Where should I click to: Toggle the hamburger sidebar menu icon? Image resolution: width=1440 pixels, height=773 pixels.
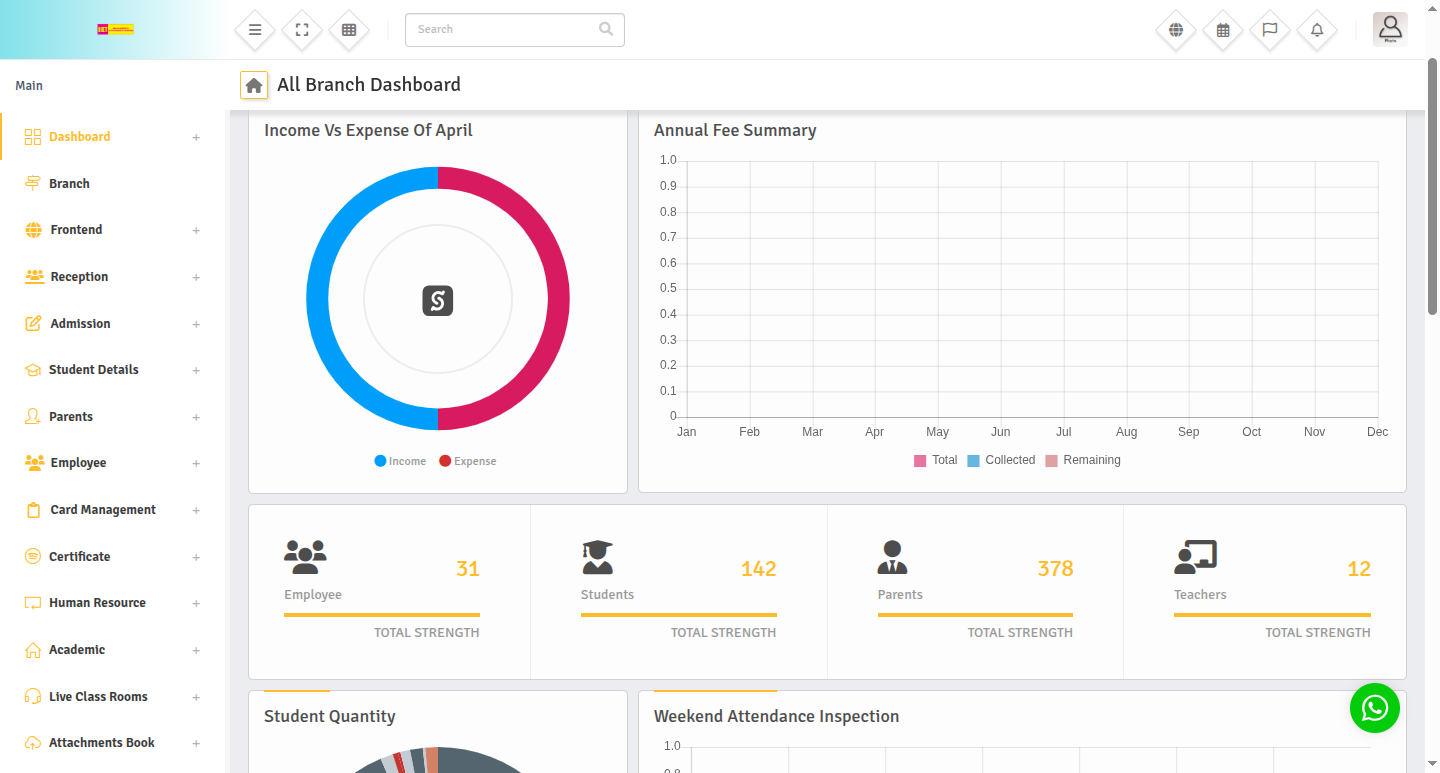(255, 30)
